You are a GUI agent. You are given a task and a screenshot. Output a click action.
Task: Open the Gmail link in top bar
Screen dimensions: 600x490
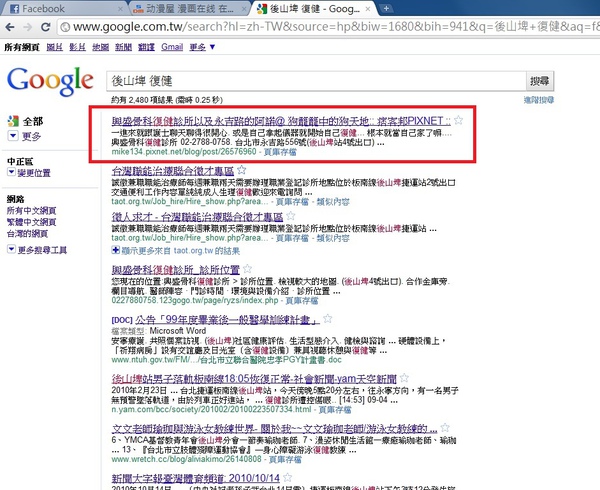pos(172,47)
